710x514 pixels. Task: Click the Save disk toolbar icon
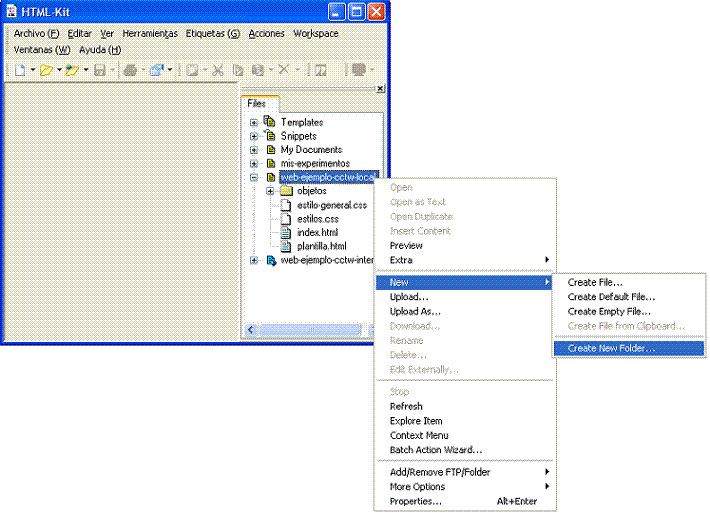click(100, 70)
